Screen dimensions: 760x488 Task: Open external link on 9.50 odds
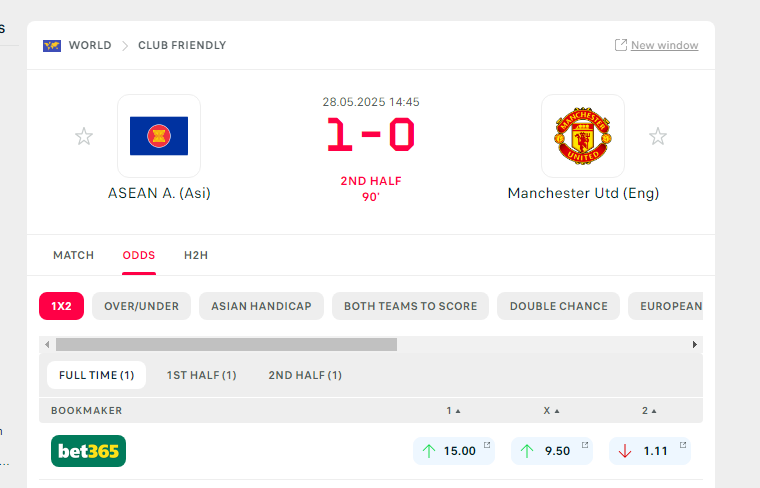(x=585, y=445)
